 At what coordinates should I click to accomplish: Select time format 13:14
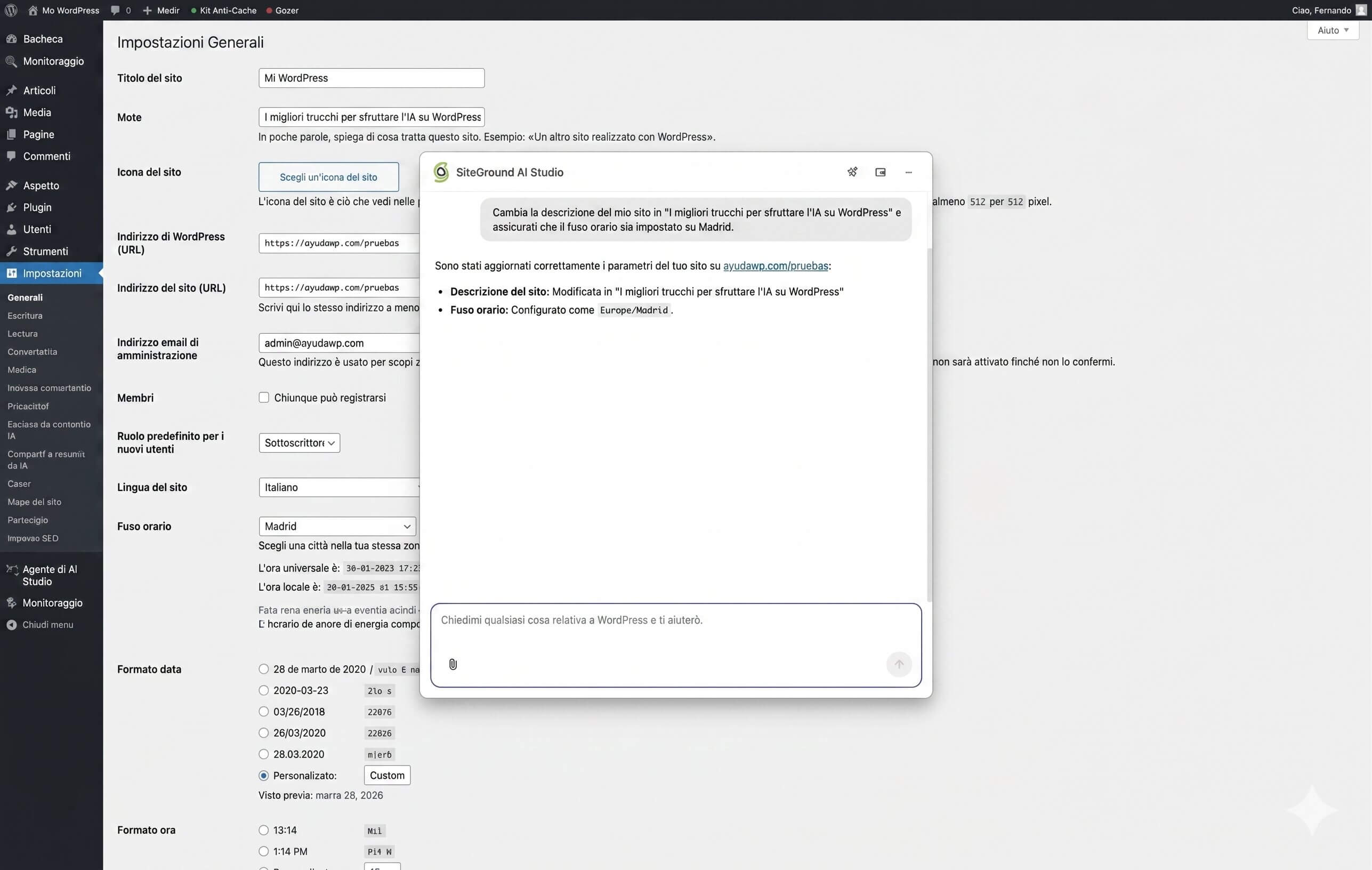tap(263, 830)
